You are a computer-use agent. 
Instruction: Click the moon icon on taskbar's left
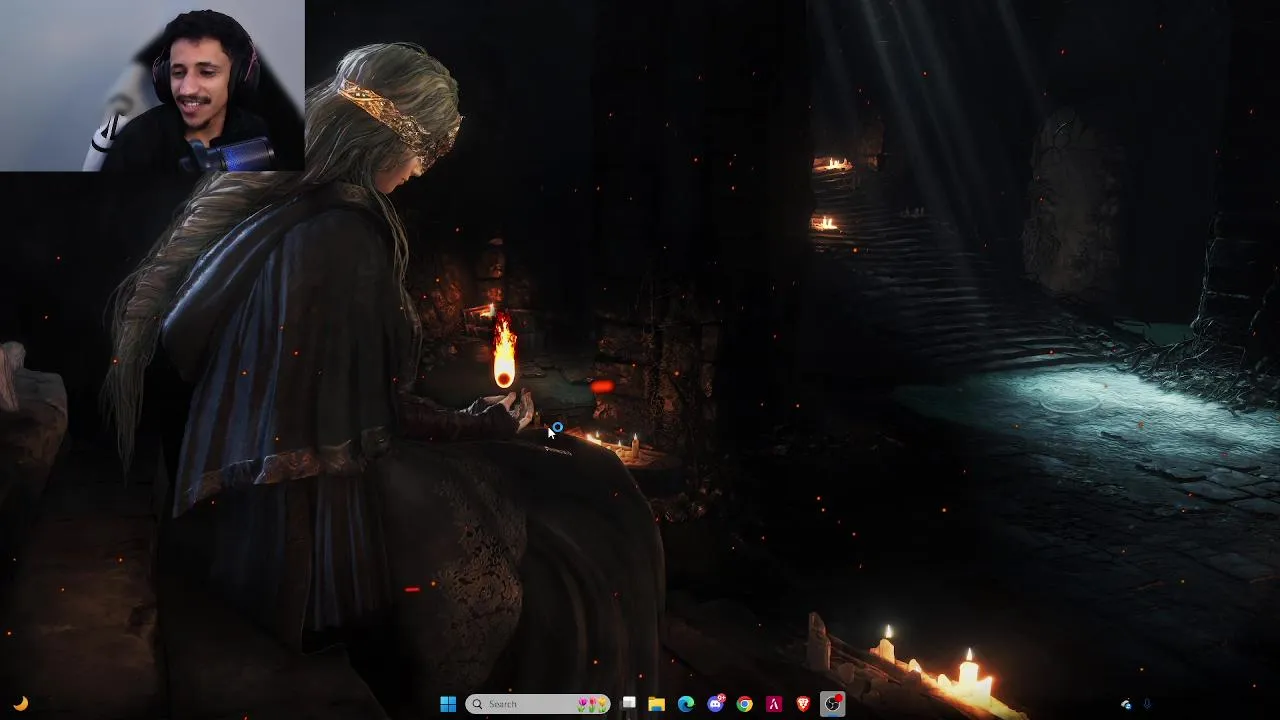click(x=20, y=704)
